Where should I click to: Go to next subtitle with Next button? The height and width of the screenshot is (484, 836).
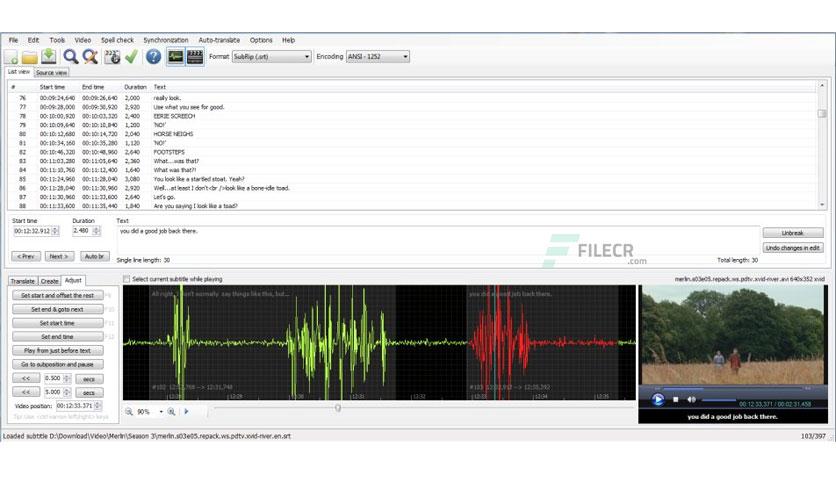click(59, 256)
